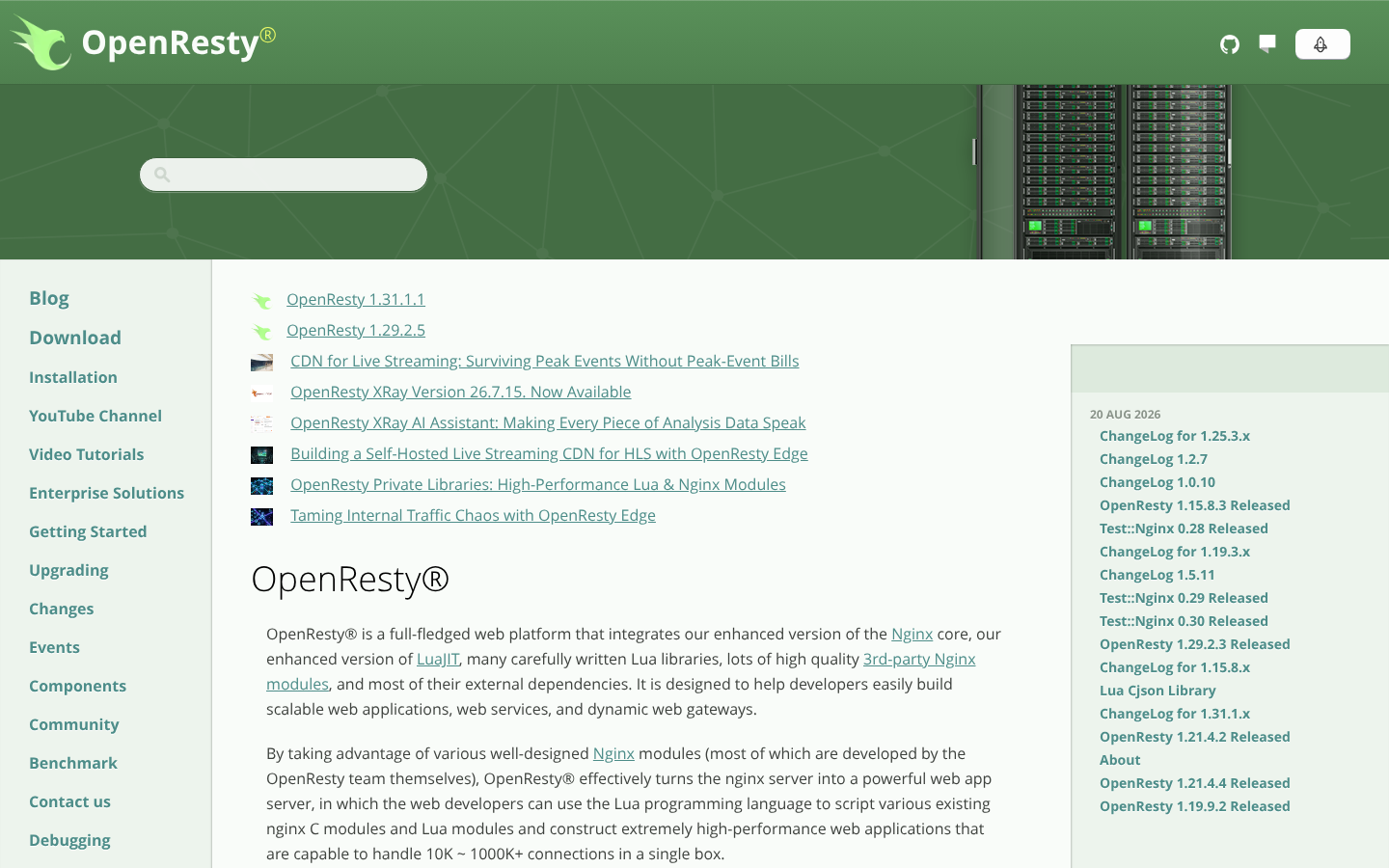Viewport: 1389px width, 868px height.
Task: Open thumbnail beside XRay AI Assistant post
Action: point(261,424)
